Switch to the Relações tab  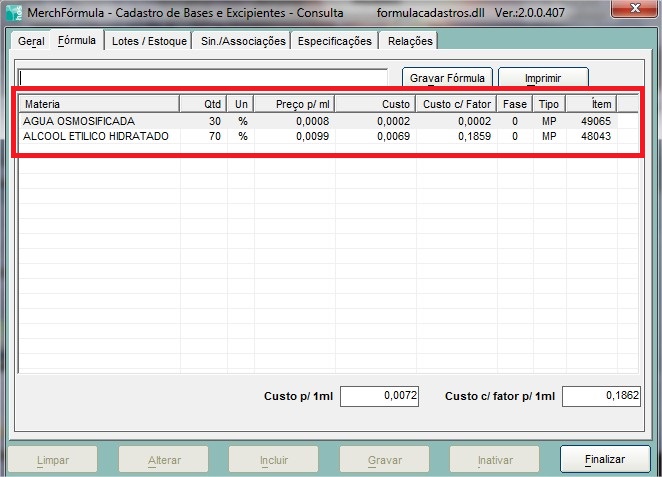coord(408,41)
